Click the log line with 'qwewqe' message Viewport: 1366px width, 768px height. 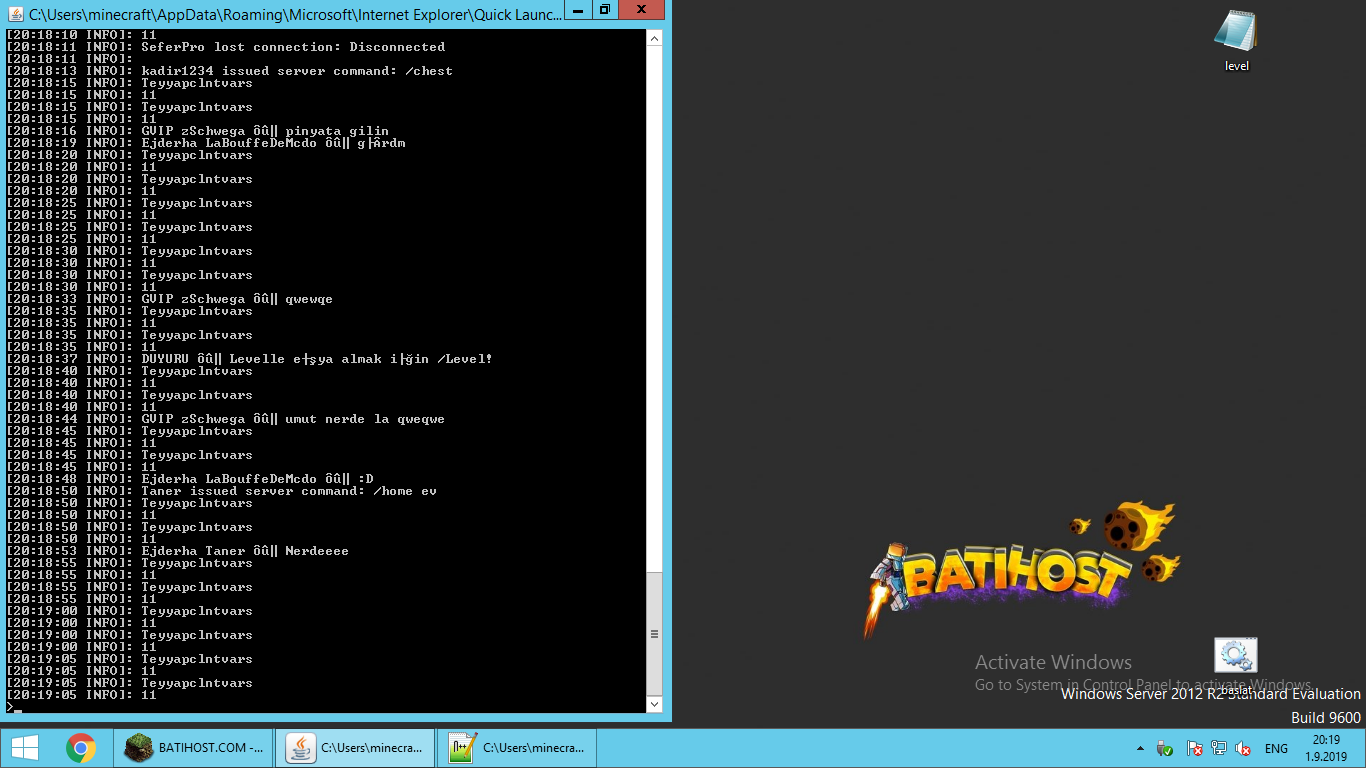click(x=170, y=299)
